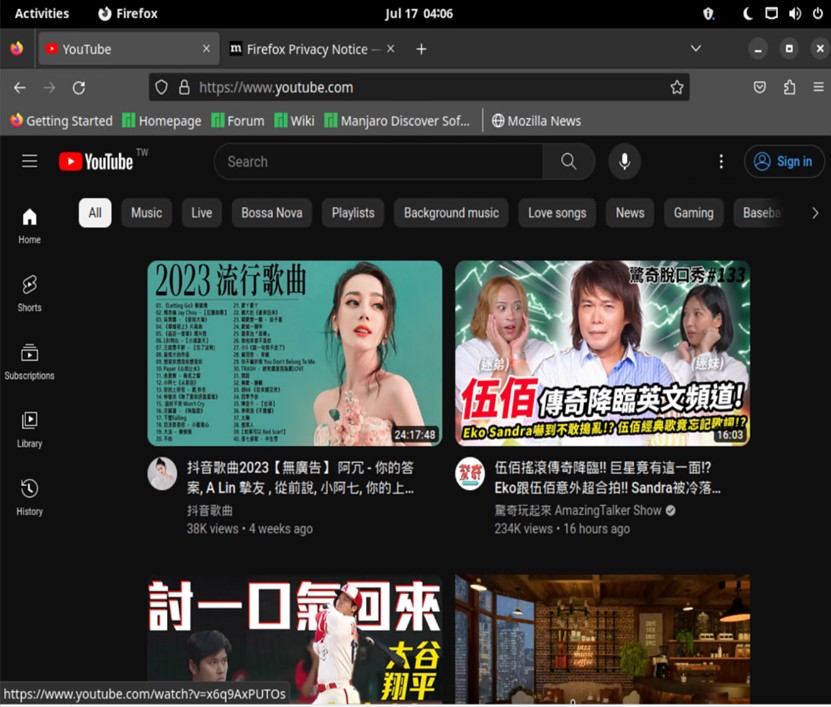Open History in the sidebar
Screen dimensions: 831x707
click(29, 498)
